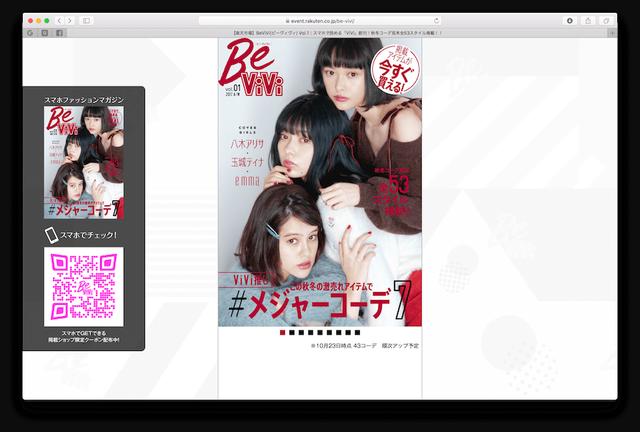The height and width of the screenshot is (432, 640).
Task: Jump to the second page indicator square
Action: point(292,333)
